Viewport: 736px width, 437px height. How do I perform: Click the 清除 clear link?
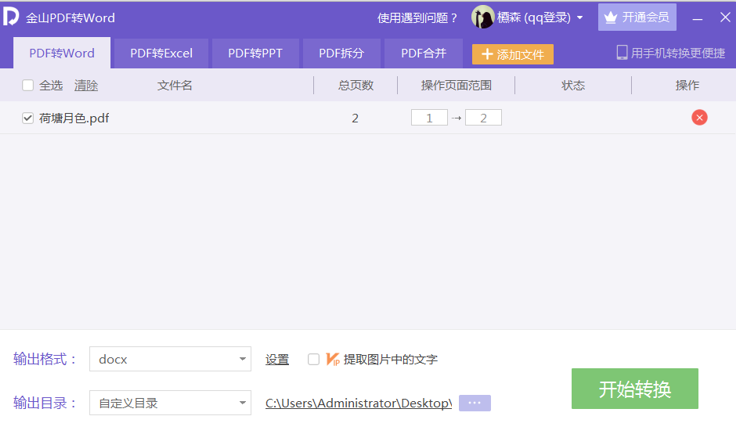pyautogui.click(x=86, y=85)
